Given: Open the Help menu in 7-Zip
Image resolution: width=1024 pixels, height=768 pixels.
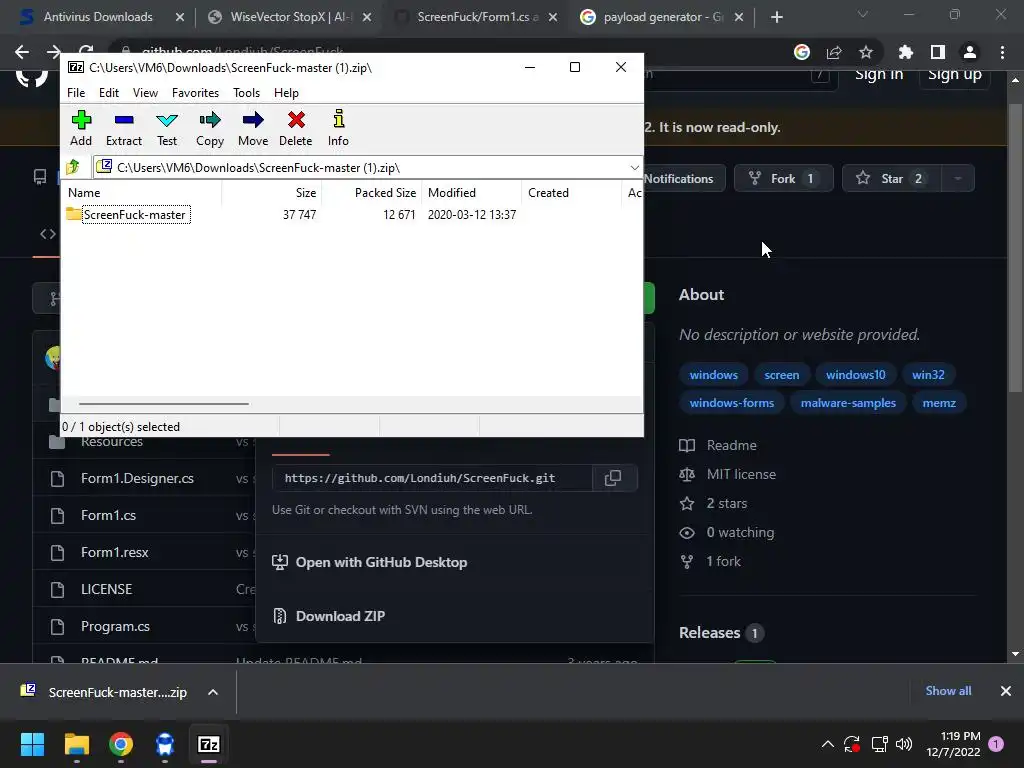Looking at the screenshot, I should 286,93.
